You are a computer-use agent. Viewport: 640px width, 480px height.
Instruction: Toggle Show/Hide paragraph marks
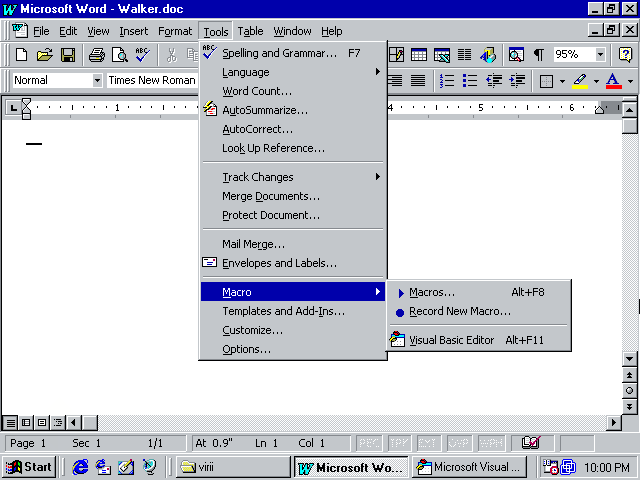539,54
